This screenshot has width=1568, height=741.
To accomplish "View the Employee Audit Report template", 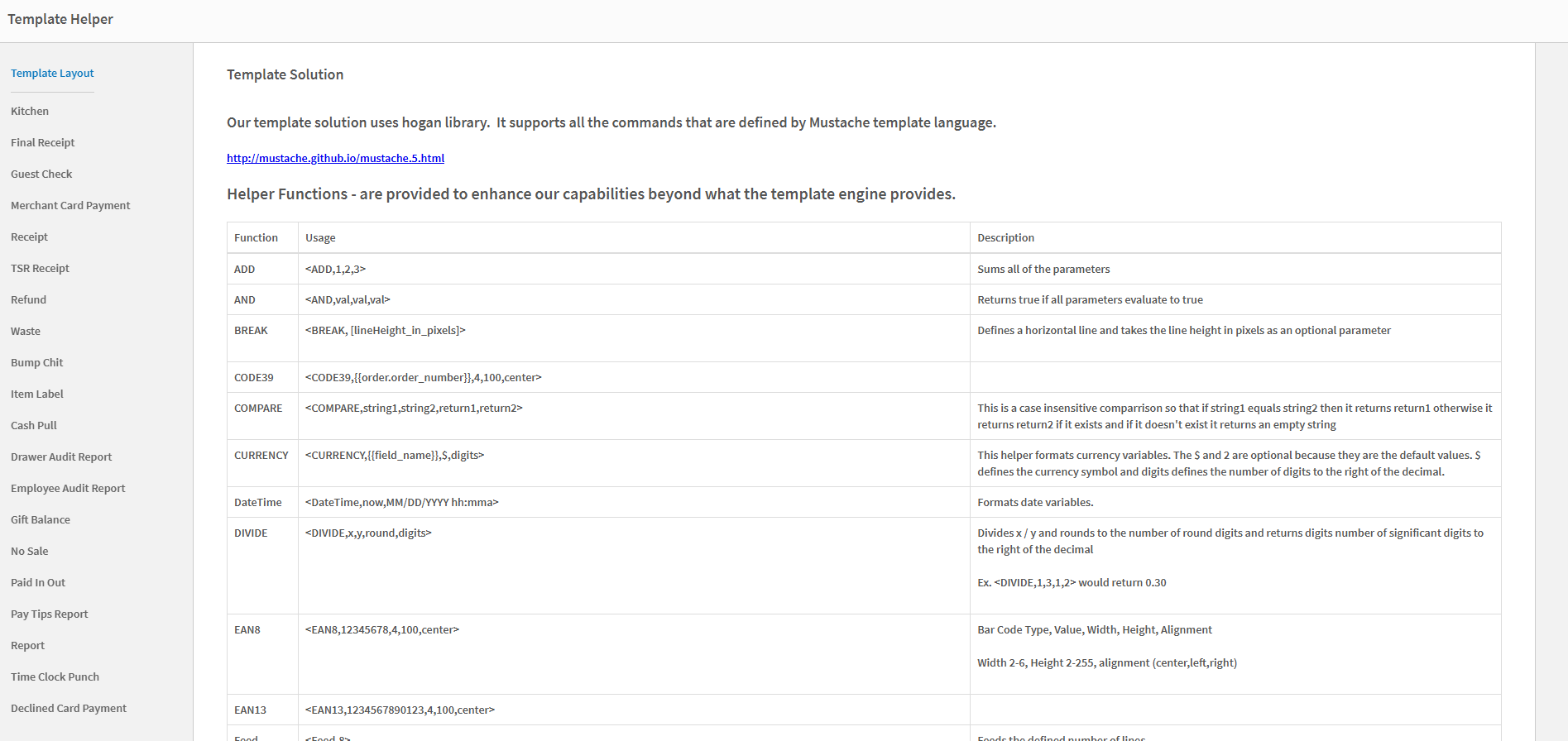I will coord(67,488).
